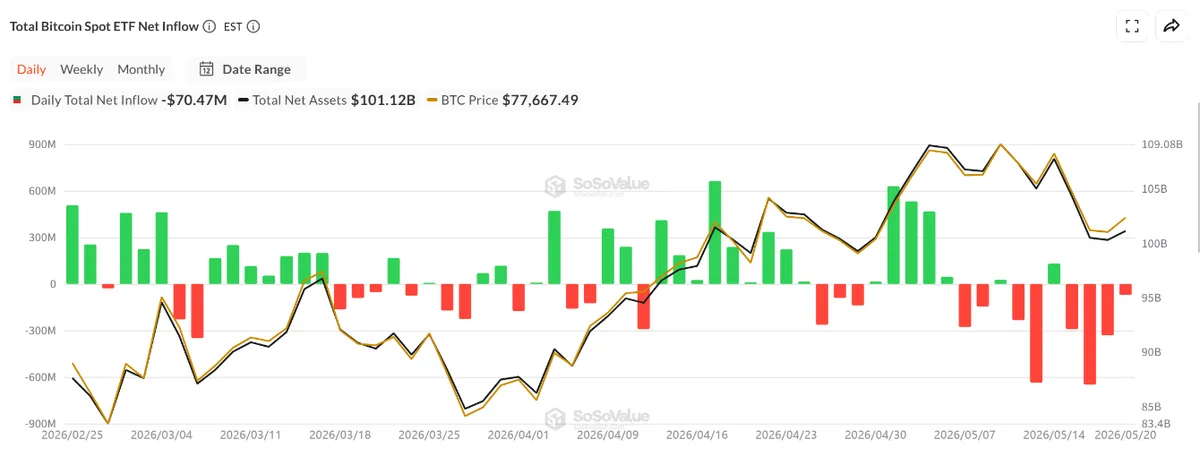The height and width of the screenshot is (459, 1200).
Task: Select the Daily tab
Action: point(31,69)
